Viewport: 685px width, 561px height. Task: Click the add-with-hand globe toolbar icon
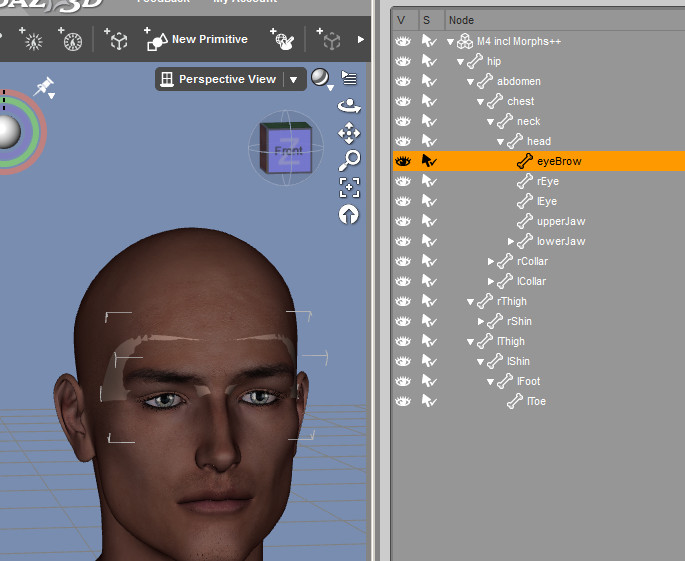[x=282, y=39]
